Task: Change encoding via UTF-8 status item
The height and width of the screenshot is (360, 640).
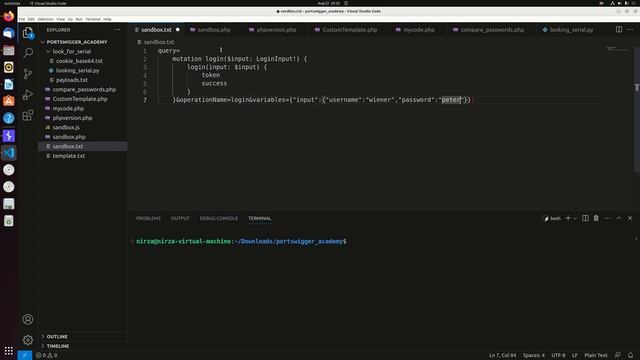Action: pos(558,356)
